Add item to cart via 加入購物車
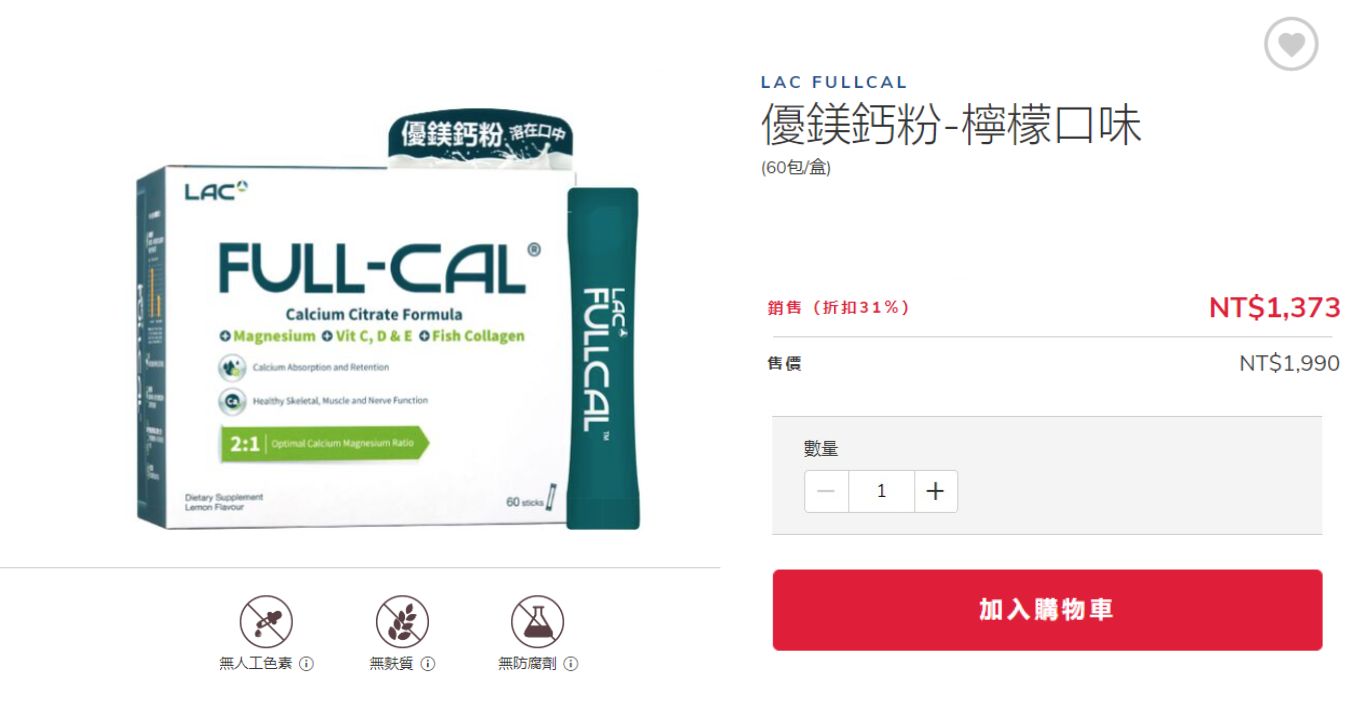The width and height of the screenshot is (1360, 702). [1047, 610]
